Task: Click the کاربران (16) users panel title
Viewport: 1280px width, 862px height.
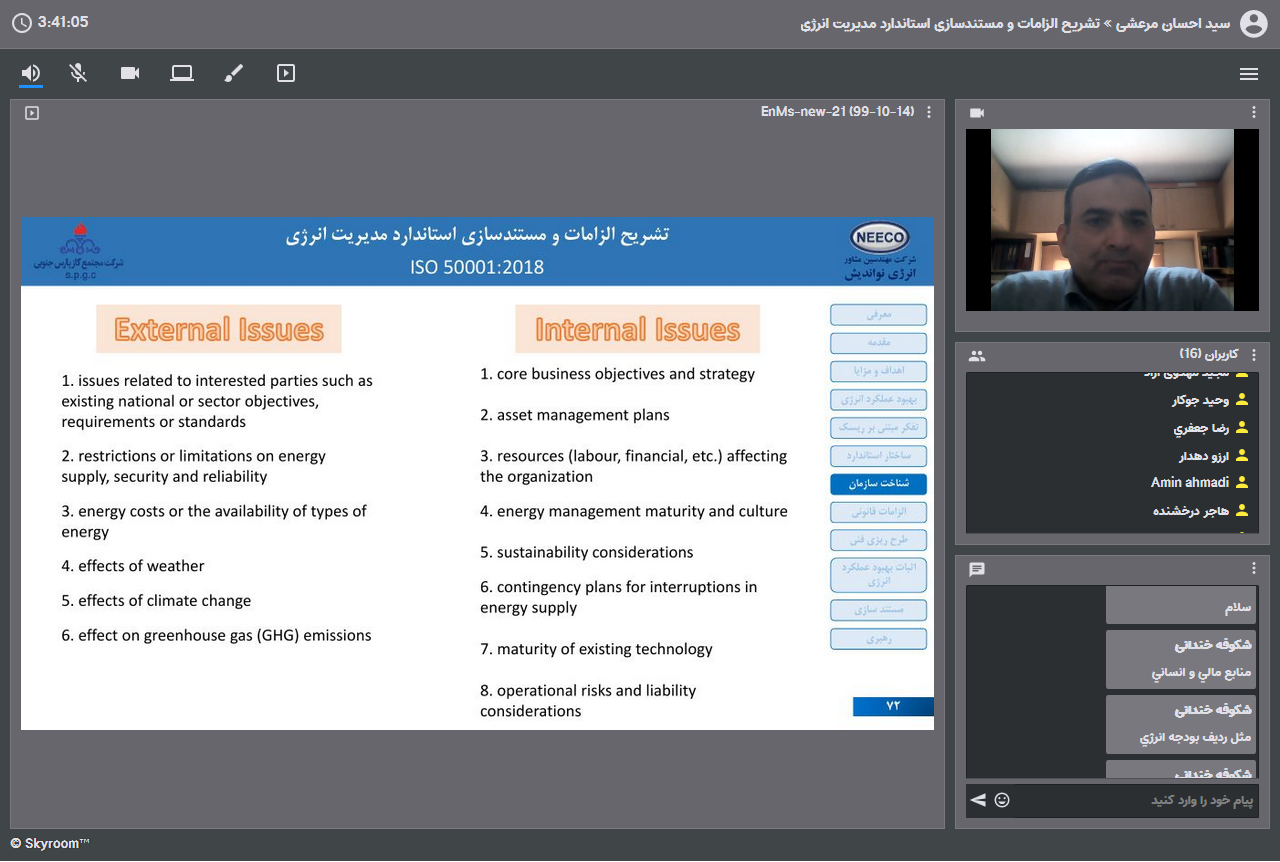Action: point(1210,355)
